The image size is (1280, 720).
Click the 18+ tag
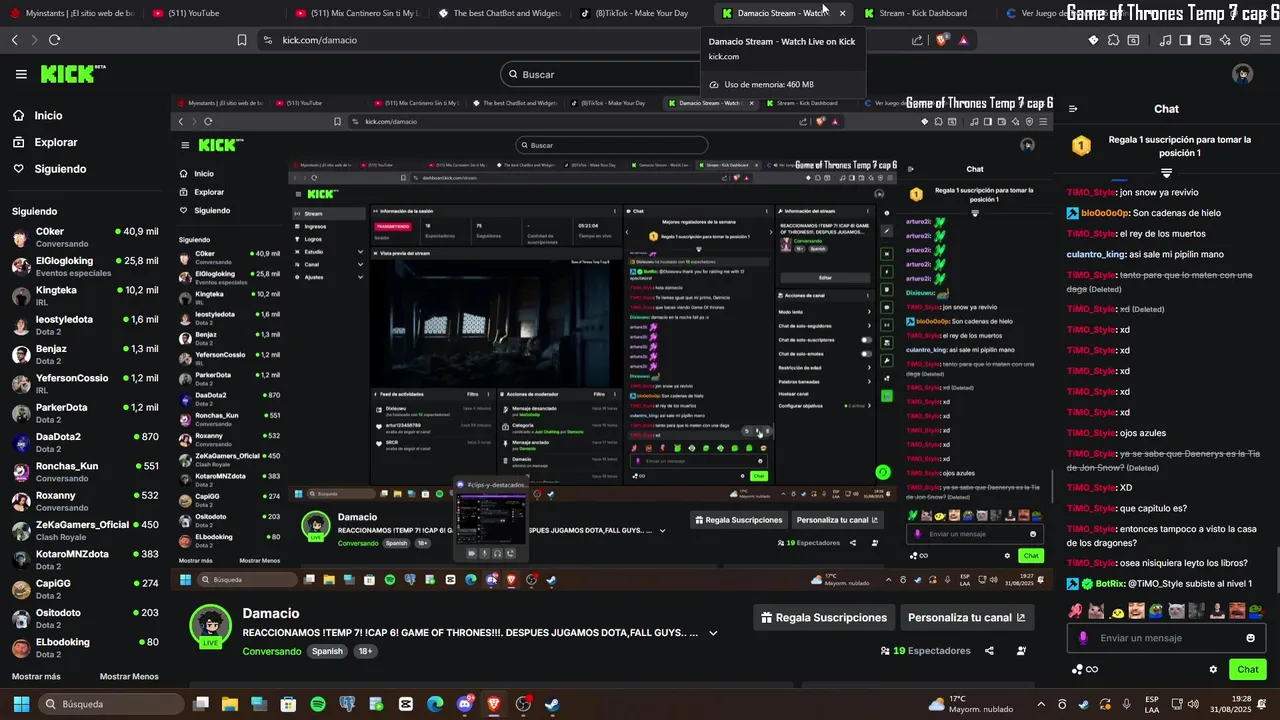pyautogui.click(x=365, y=651)
